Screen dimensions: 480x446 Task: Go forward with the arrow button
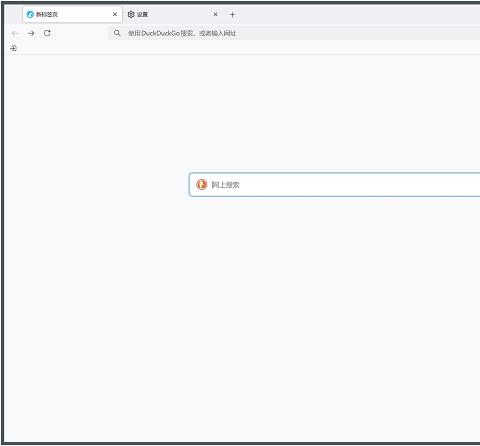(x=31, y=33)
